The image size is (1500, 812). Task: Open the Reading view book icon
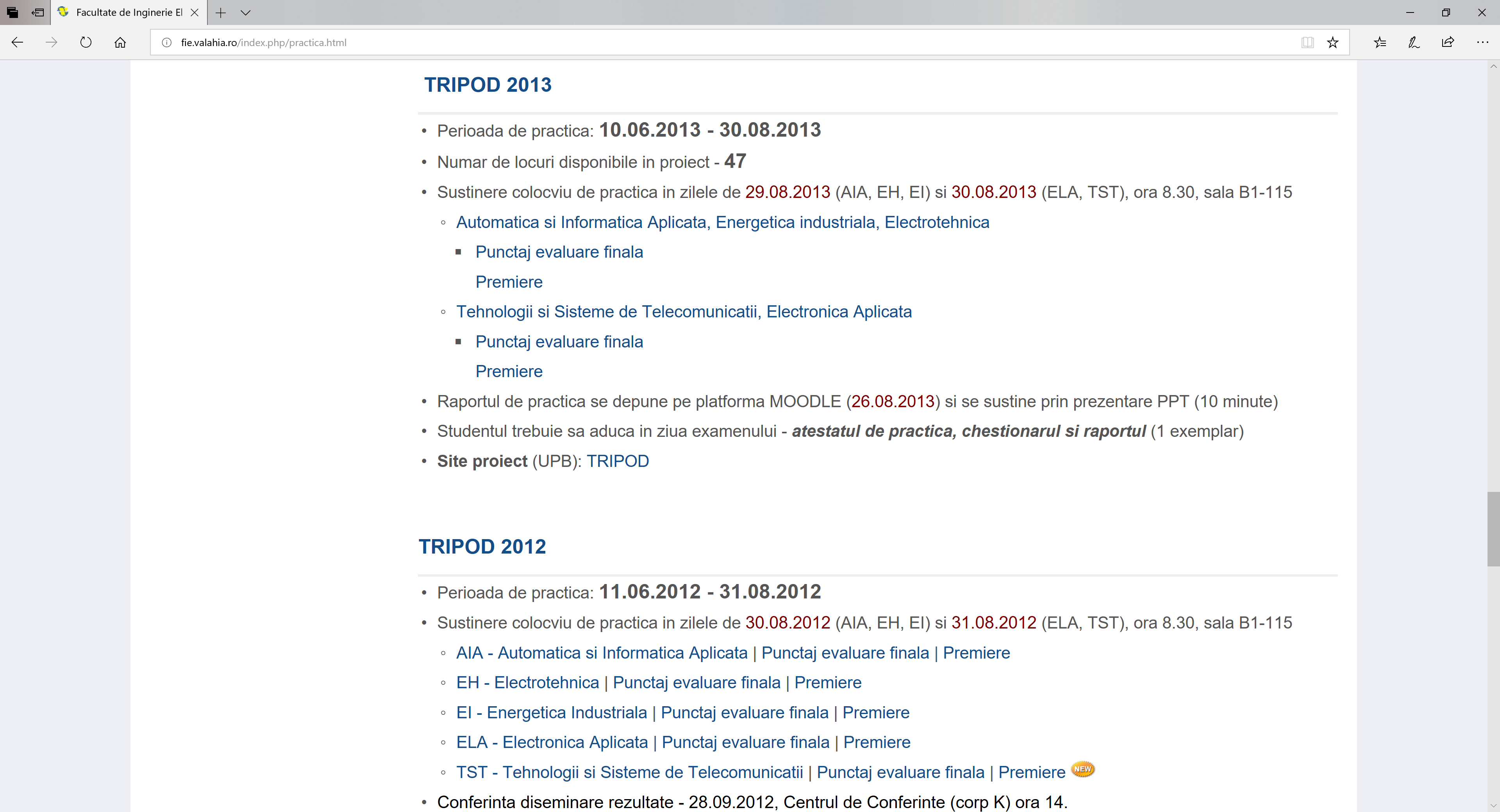point(1307,42)
